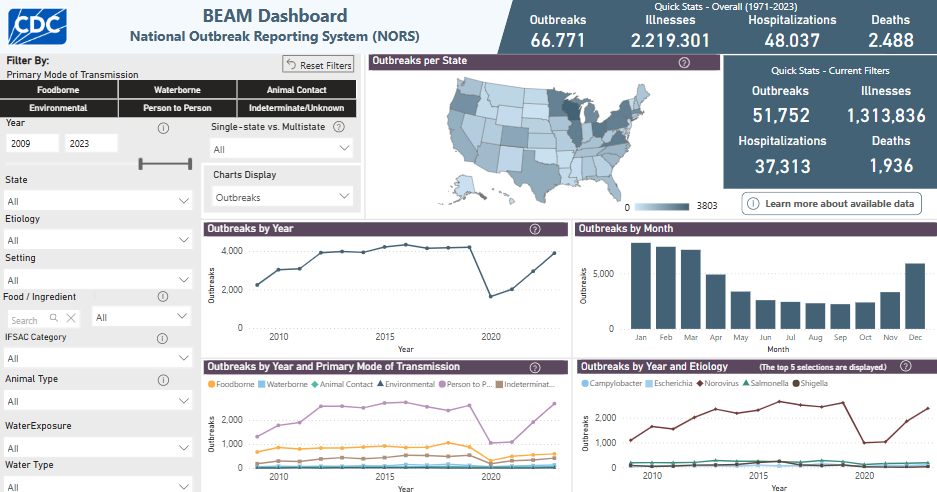Click Escherichia legend marker
The image size is (937, 492).
pyautogui.click(x=650, y=383)
